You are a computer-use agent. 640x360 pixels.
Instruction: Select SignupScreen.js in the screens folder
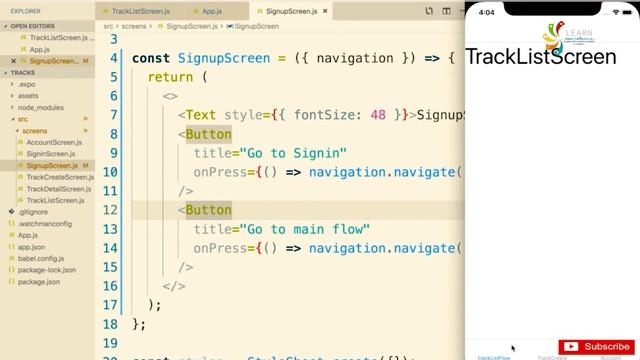(52, 166)
